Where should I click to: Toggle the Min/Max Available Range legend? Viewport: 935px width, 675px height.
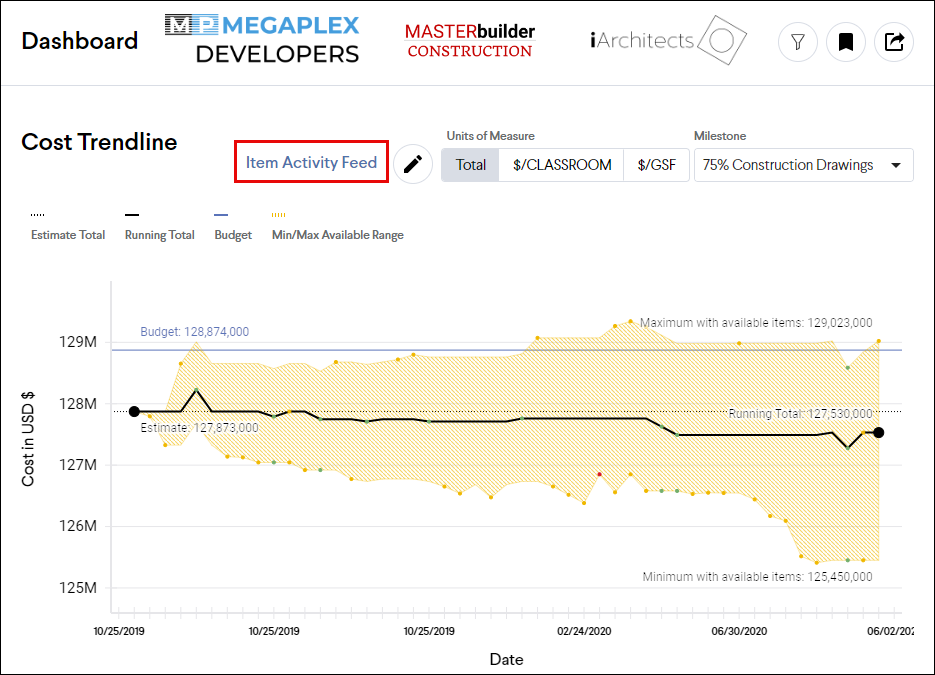coord(337,235)
